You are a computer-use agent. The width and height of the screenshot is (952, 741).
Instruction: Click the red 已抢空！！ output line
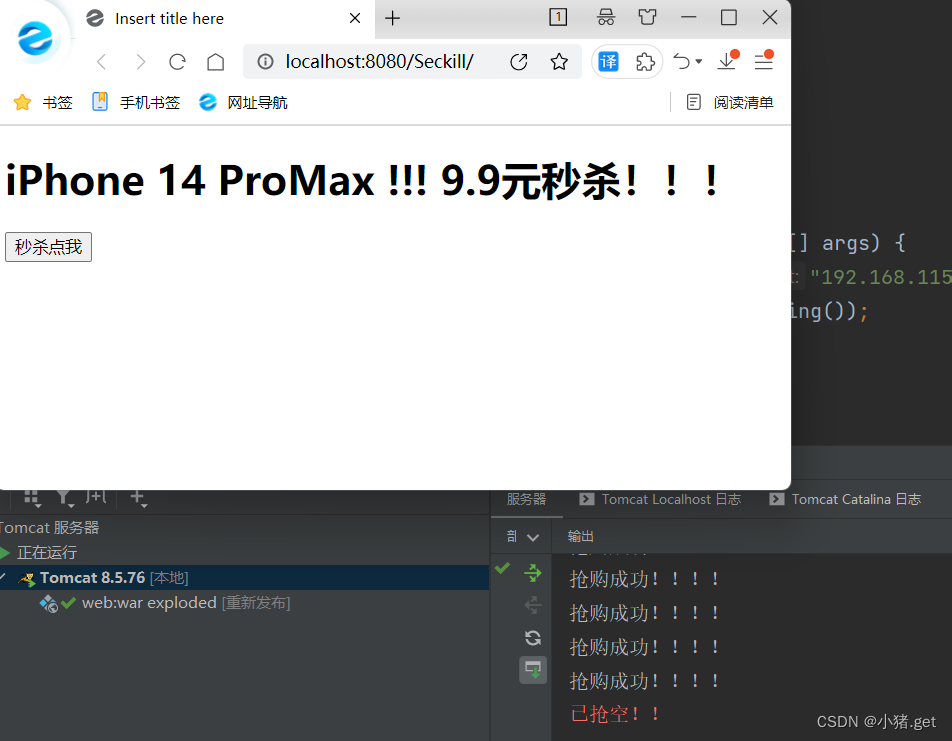coord(615,714)
